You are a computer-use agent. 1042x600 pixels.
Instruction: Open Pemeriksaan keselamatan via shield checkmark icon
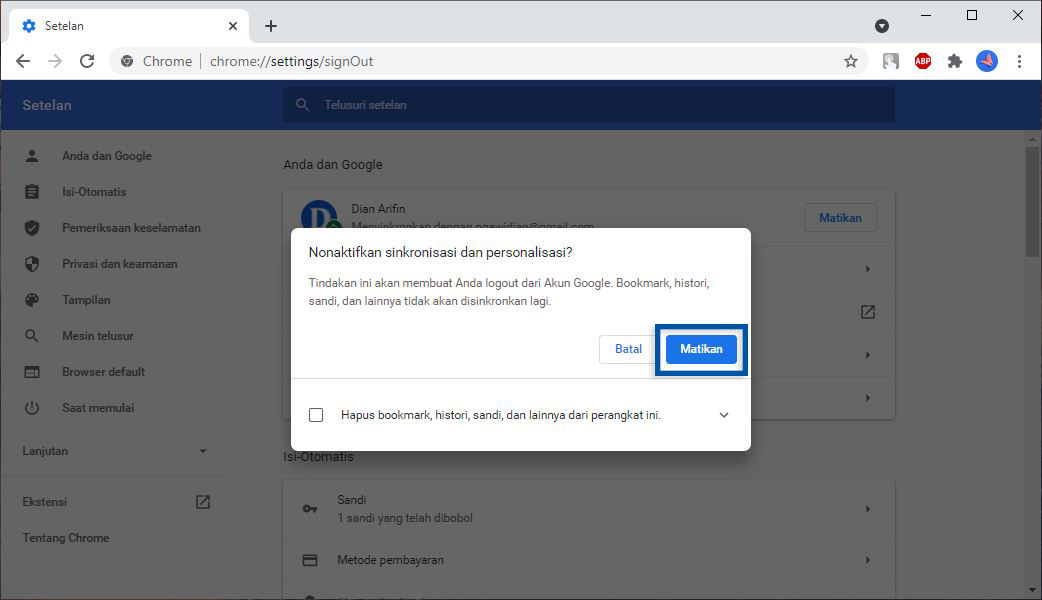30,227
